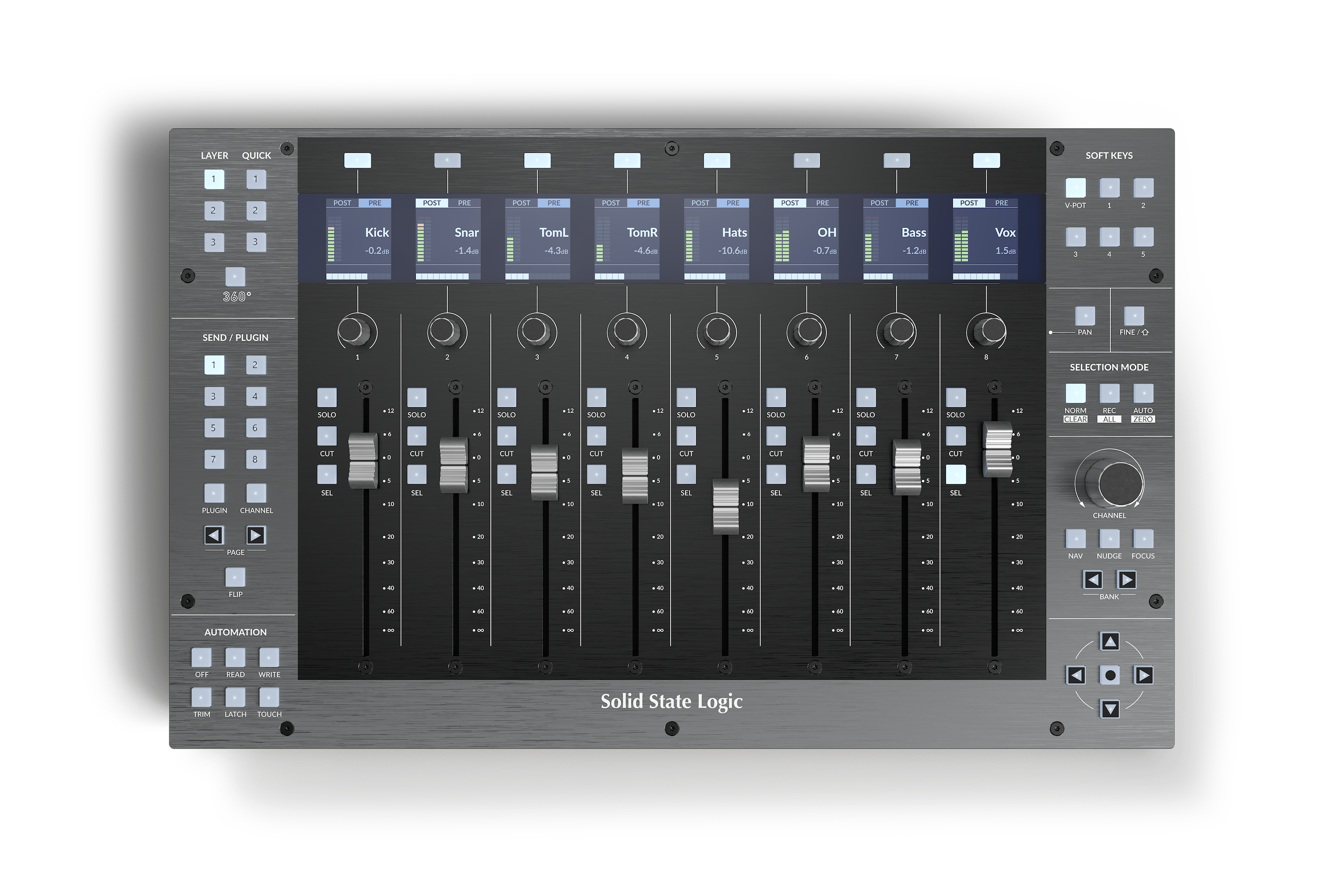Select the POST tab on Hats display

click(x=700, y=203)
